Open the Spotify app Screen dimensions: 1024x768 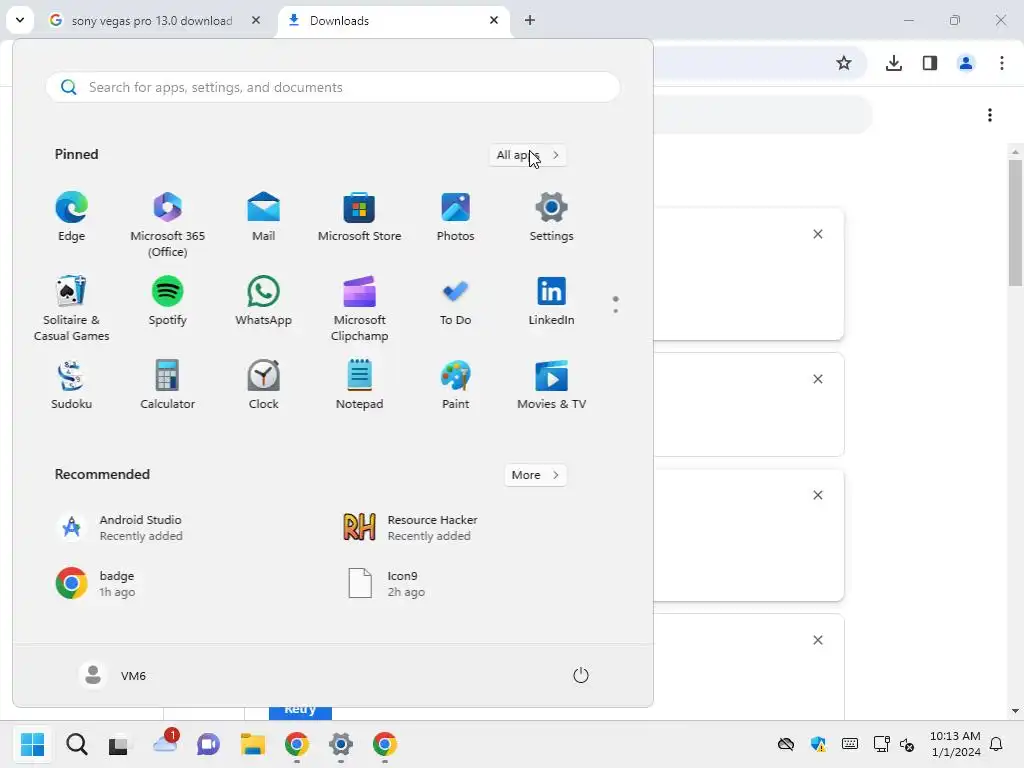click(x=167, y=301)
